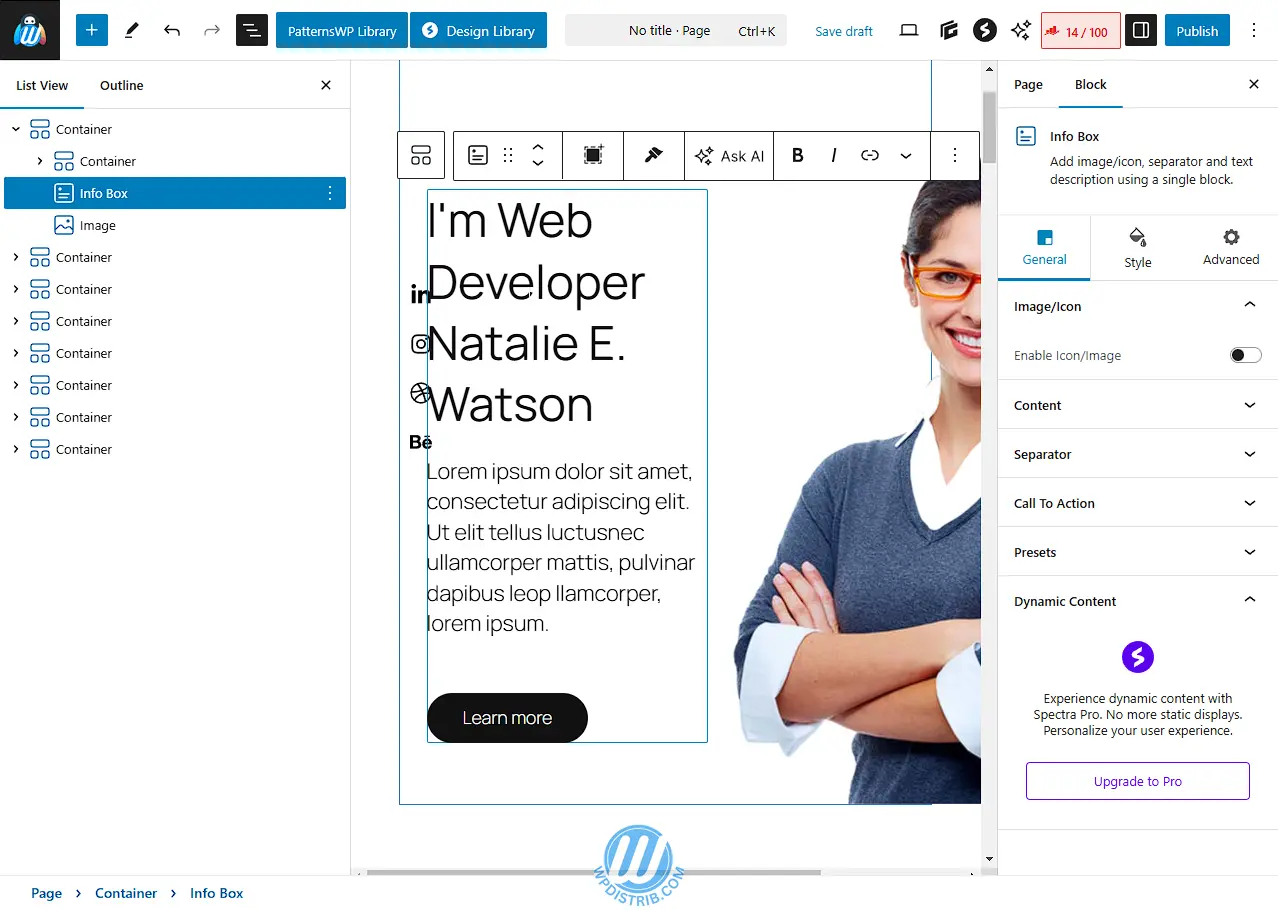Select the General tab
Screen dimensions: 1278x910
click(x=1044, y=248)
